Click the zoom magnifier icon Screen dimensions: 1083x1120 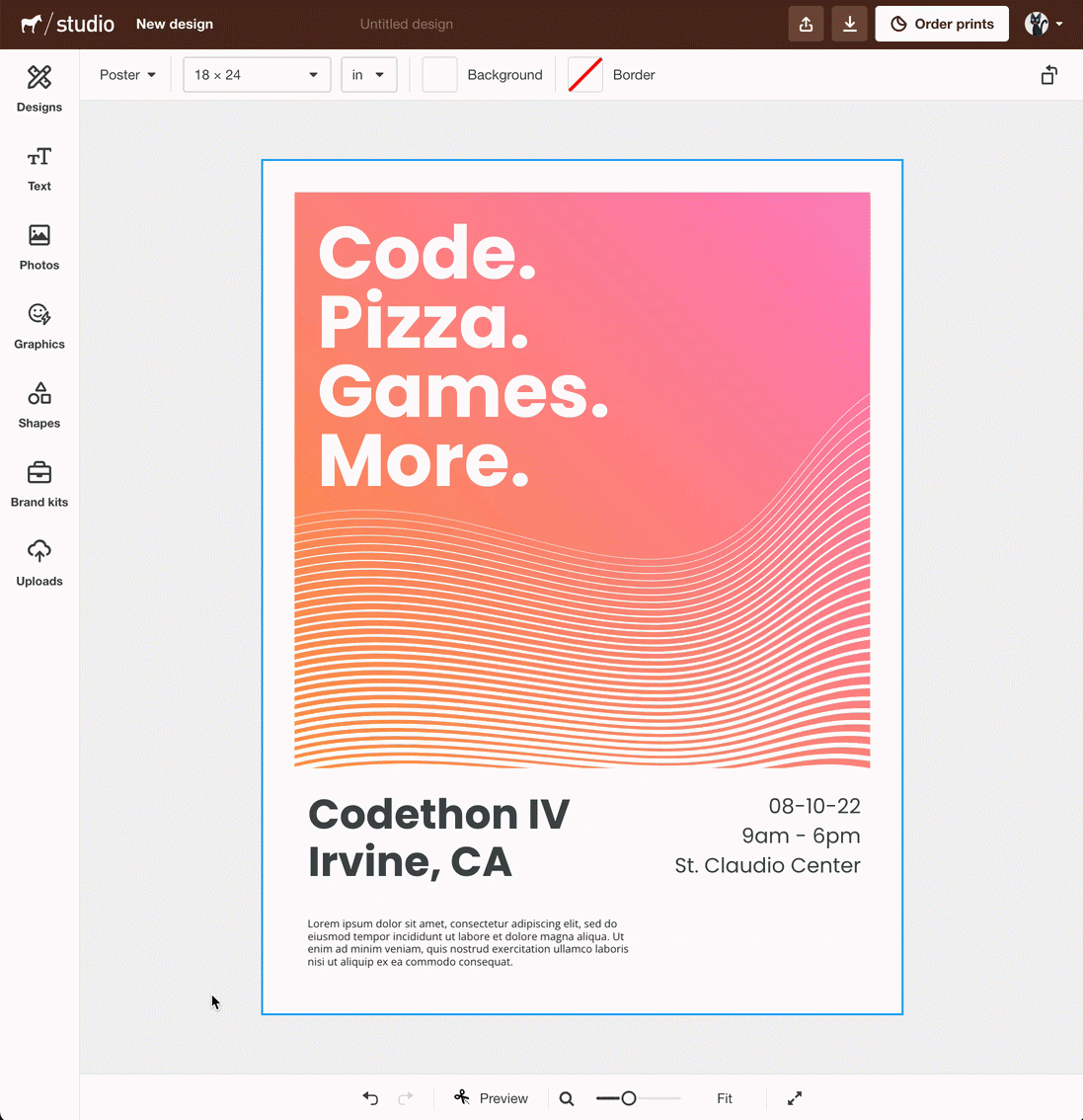coord(566,1098)
